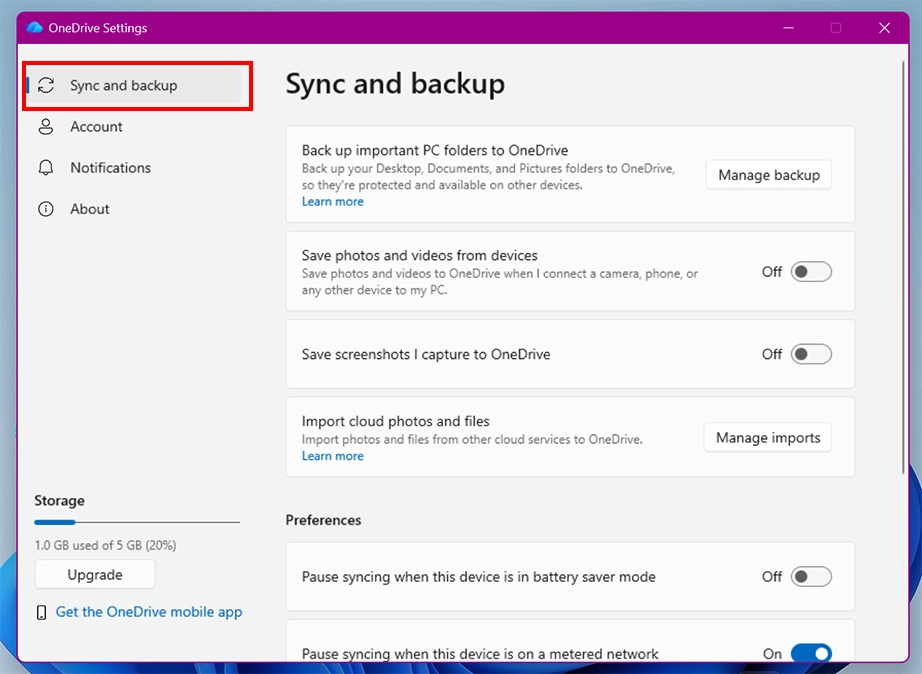Click the '1.0 GB used of 5 GB (20%)' text

click(105, 545)
